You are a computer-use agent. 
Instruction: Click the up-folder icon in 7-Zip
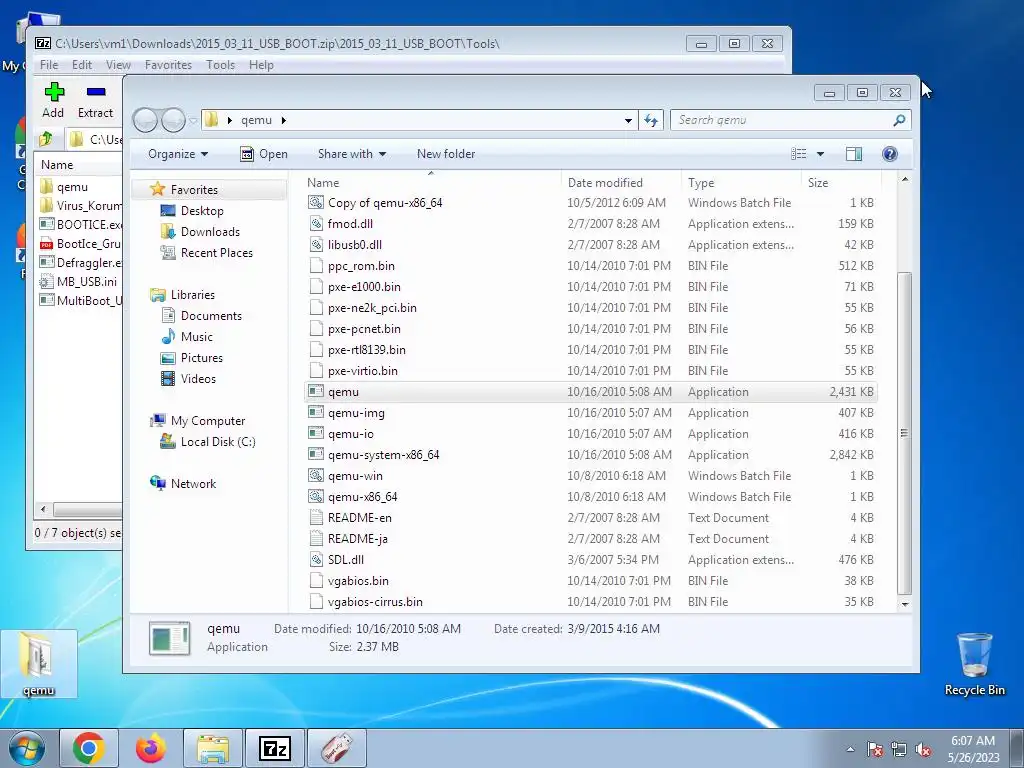46,138
